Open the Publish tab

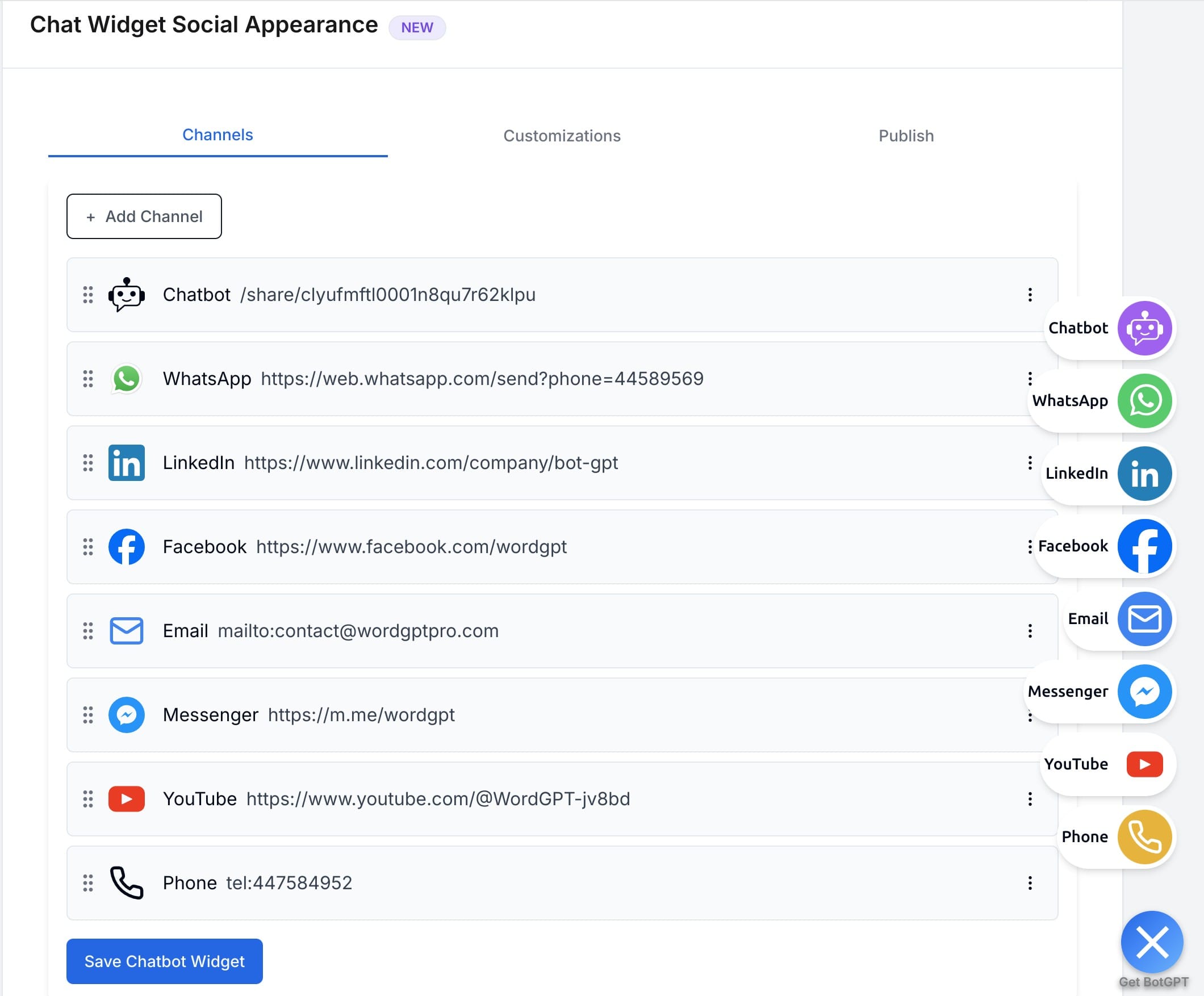coord(905,136)
